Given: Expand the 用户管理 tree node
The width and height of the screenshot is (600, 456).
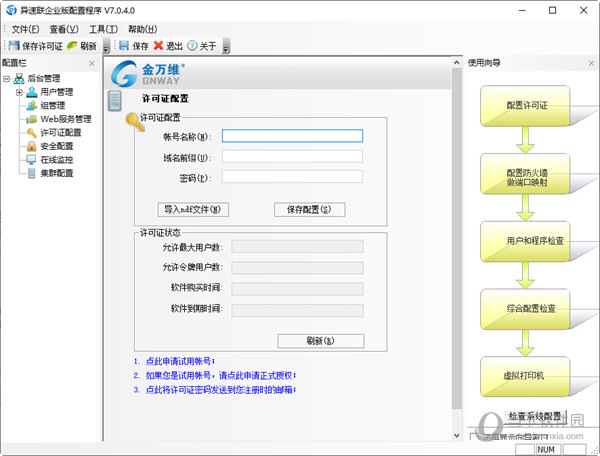Looking at the screenshot, I should click(19, 92).
